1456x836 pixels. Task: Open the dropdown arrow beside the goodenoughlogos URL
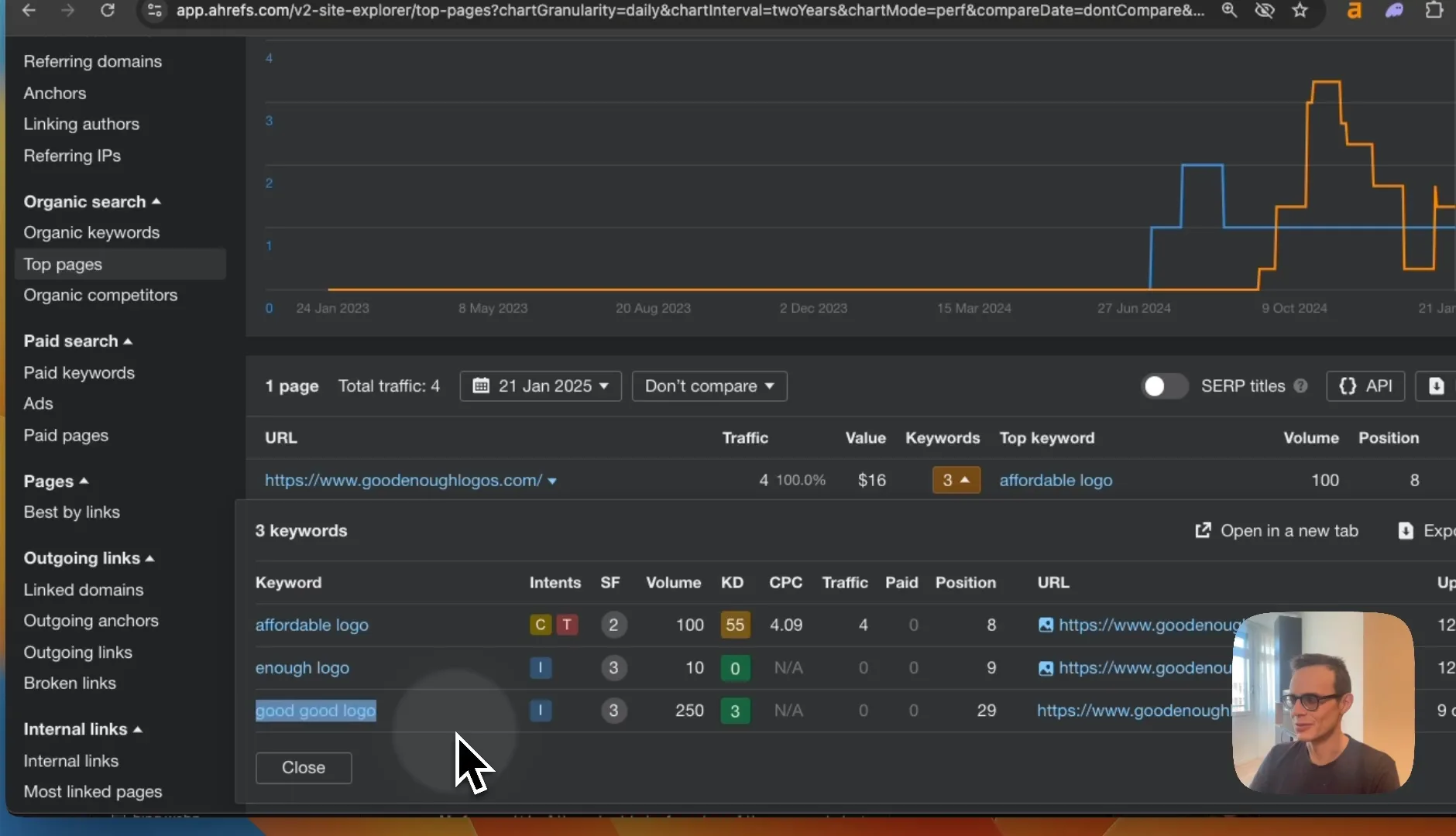coord(552,481)
